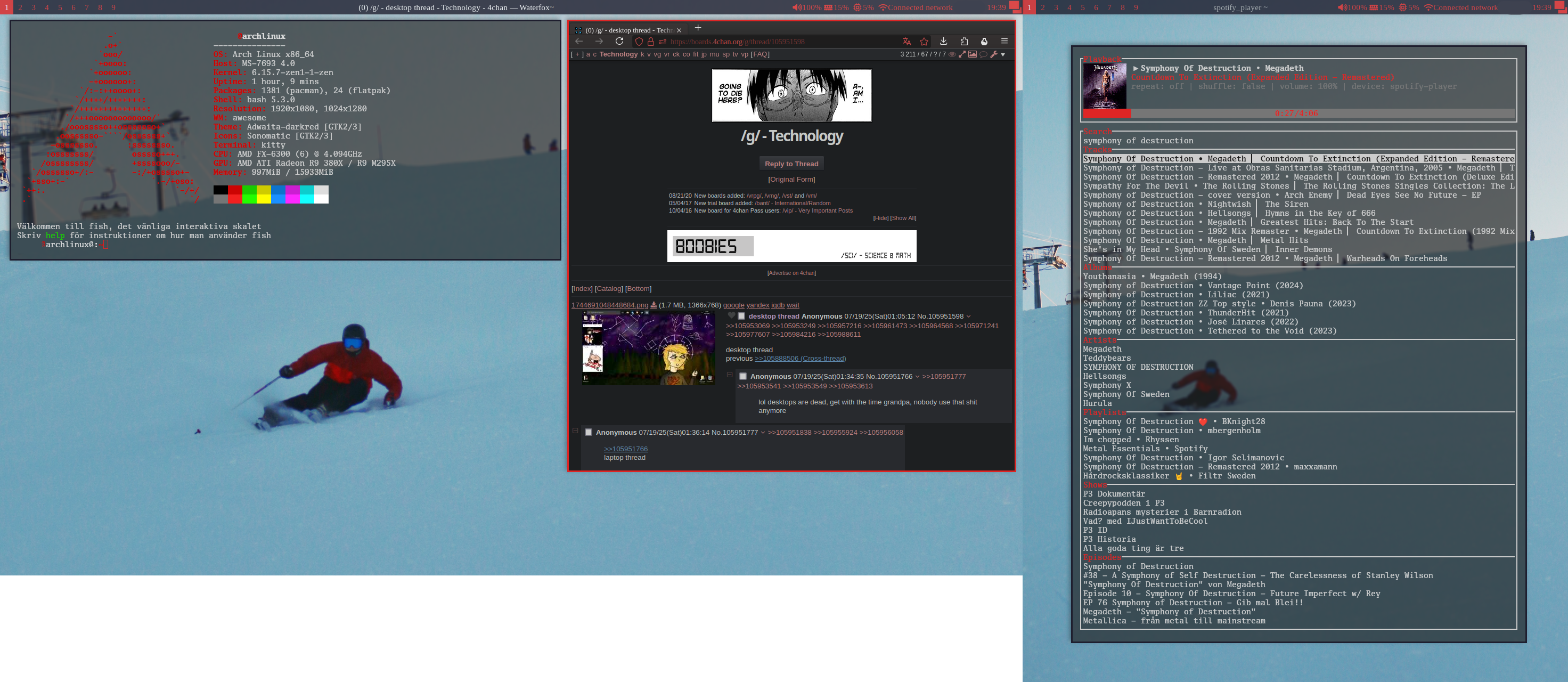Check the checkbox for post 105951766
The height and width of the screenshot is (682, 1568).
coord(742,376)
